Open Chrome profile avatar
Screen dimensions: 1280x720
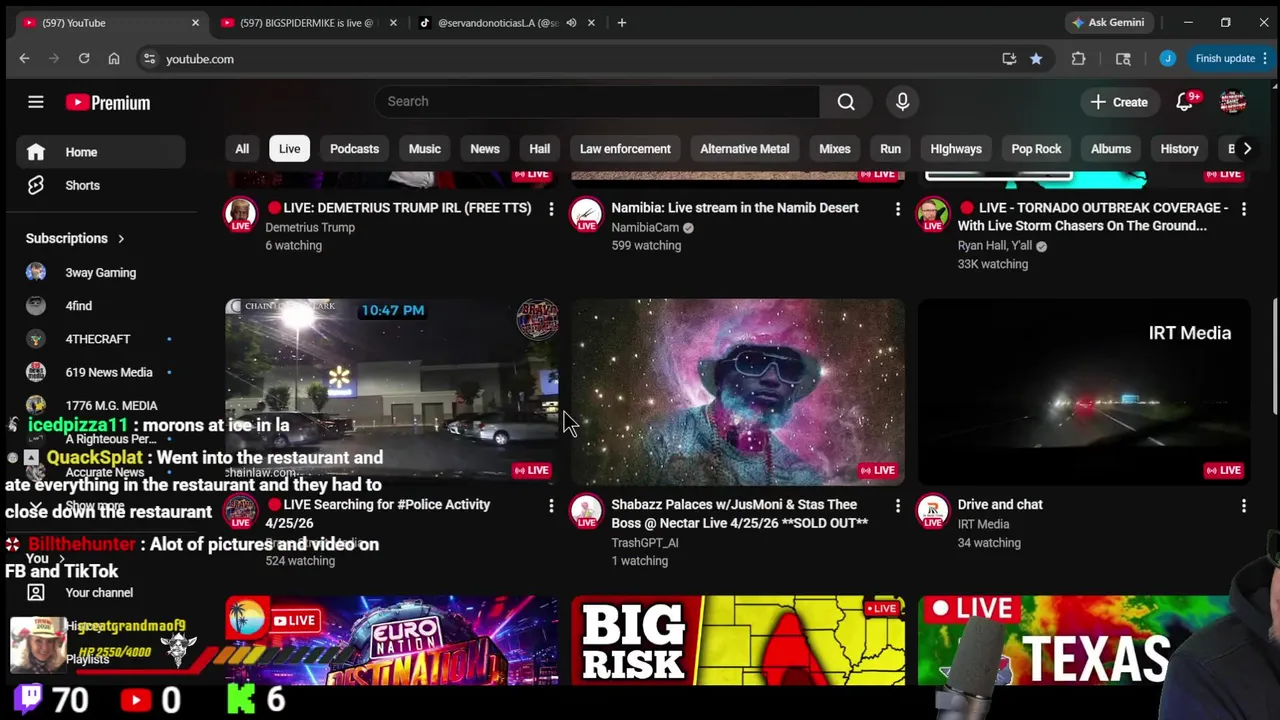pyautogui.click(x=1167, y=59)
